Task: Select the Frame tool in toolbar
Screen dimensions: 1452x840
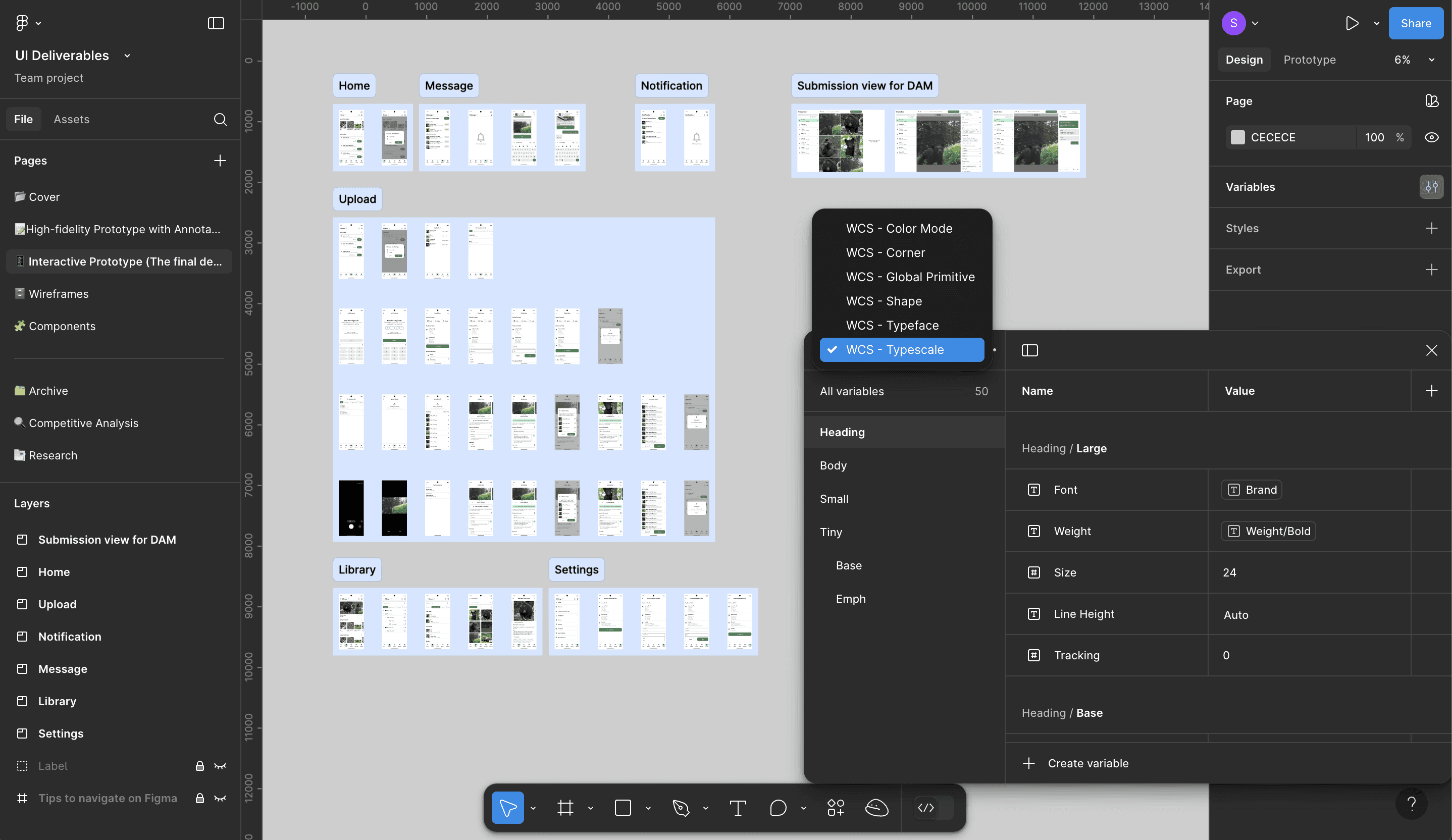Action: 565,808
